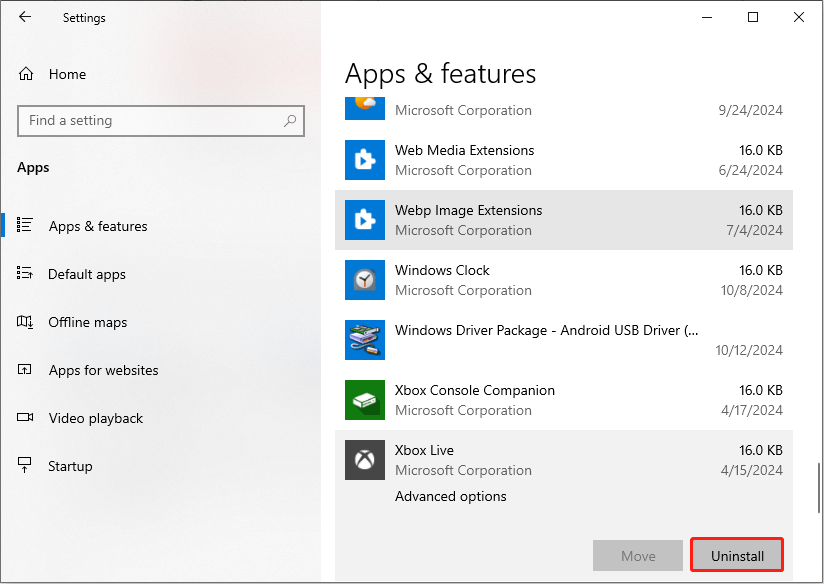The height and width of the screenshot is (584, 824).
Task: Select Windows Clock app name
Action: [442, 270]
